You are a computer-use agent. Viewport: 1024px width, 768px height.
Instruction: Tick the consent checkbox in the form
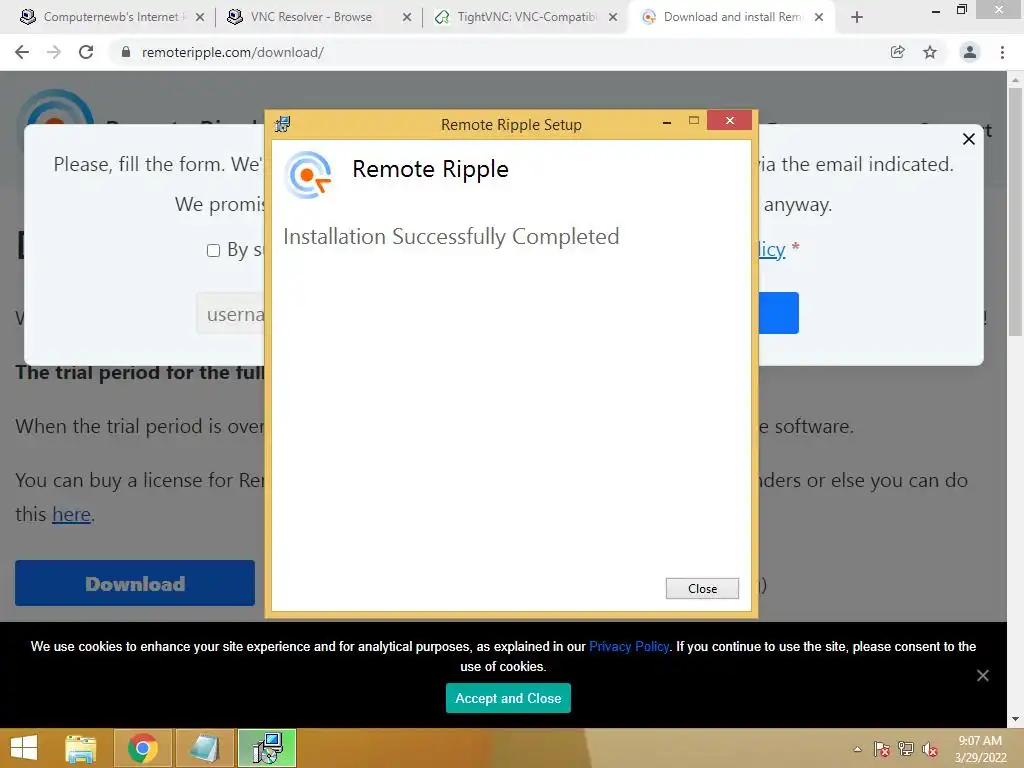(x=213, y=250)
